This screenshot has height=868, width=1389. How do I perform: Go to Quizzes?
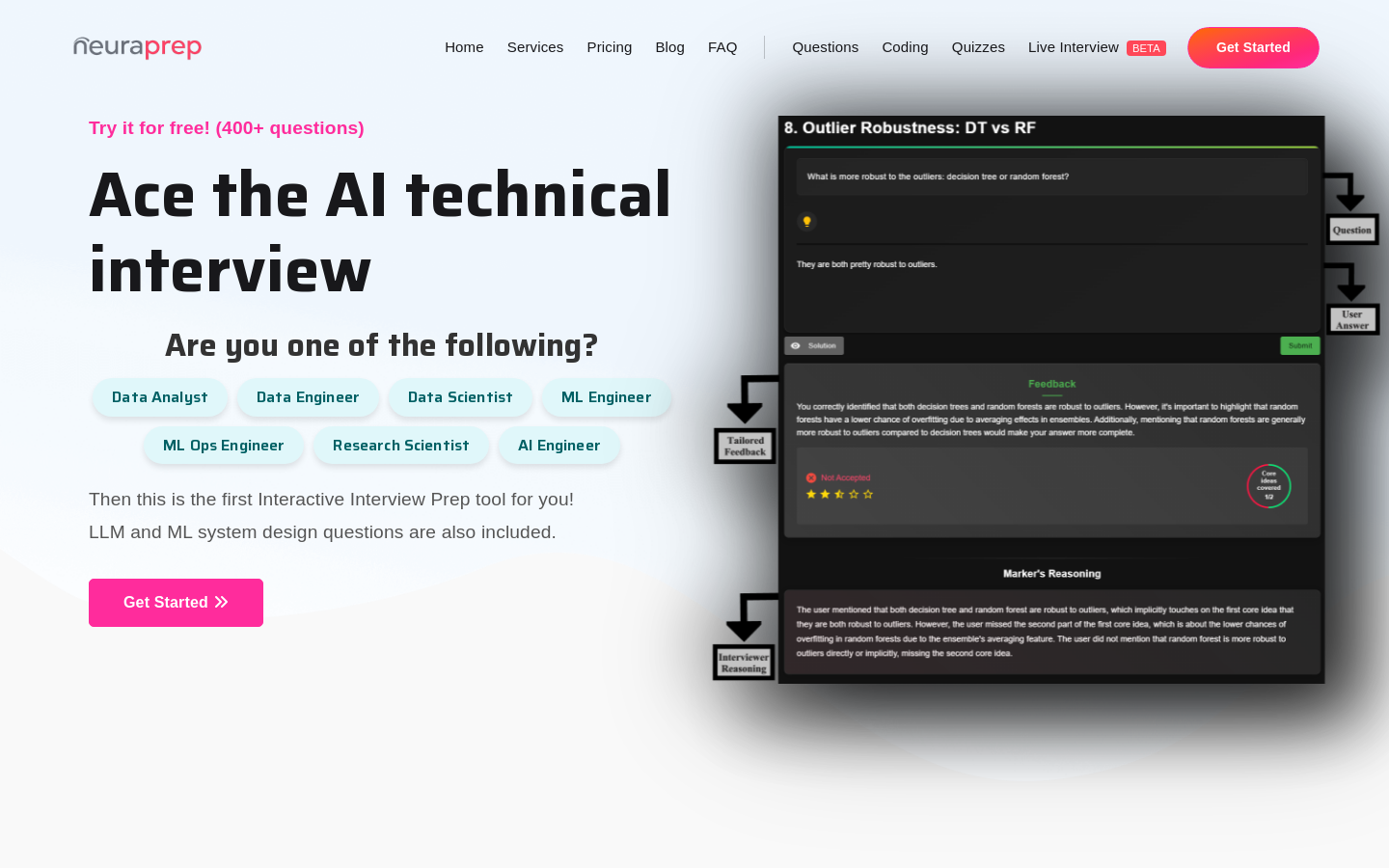pos(978,47)
